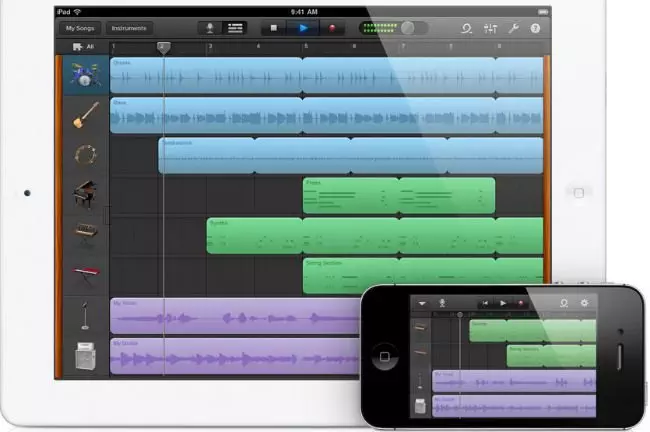
Task: Select the bass guitar track icon
Action: click(x=86, y=115)
